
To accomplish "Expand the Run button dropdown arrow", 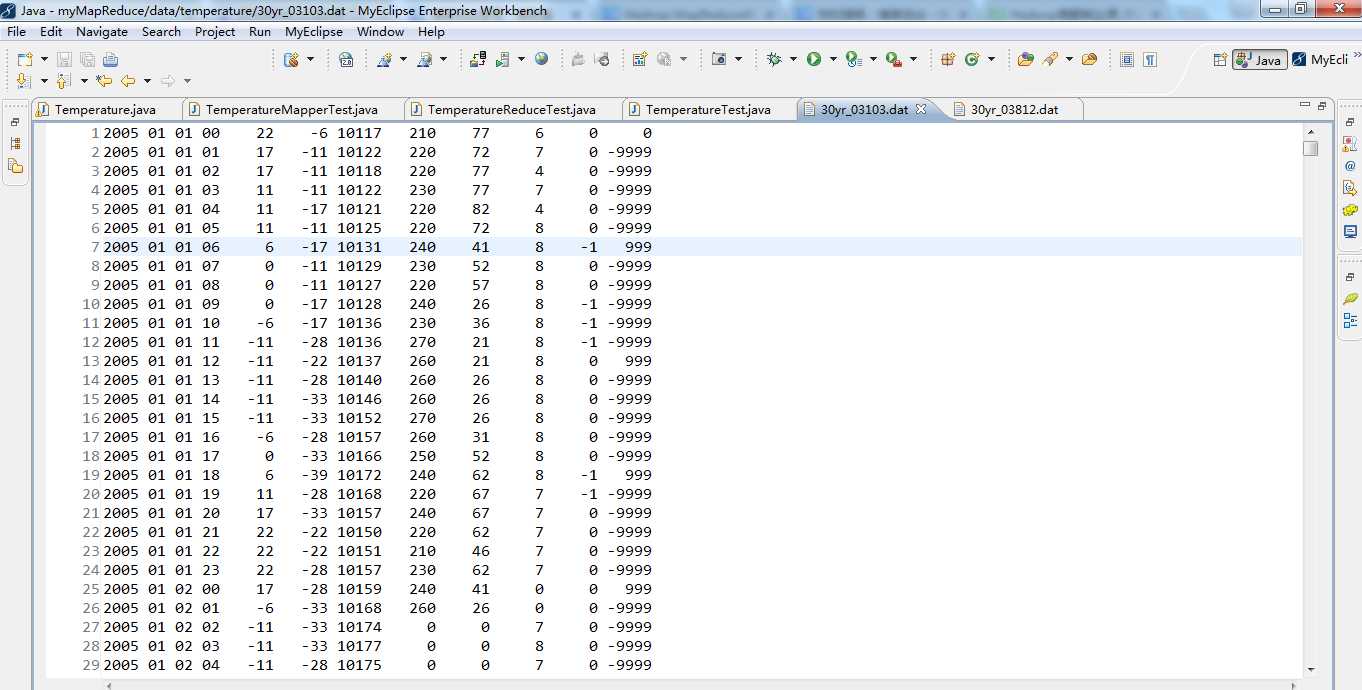I will pyautogui.click(x=832, y=59).
